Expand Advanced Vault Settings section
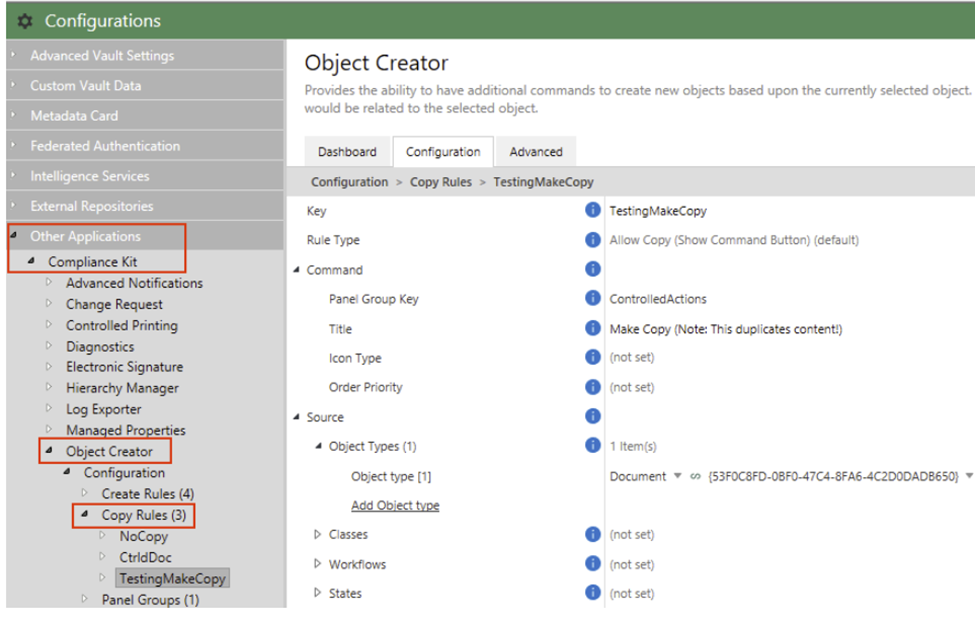The height and width of the screenshot is (619, 975). coord(13,55)
